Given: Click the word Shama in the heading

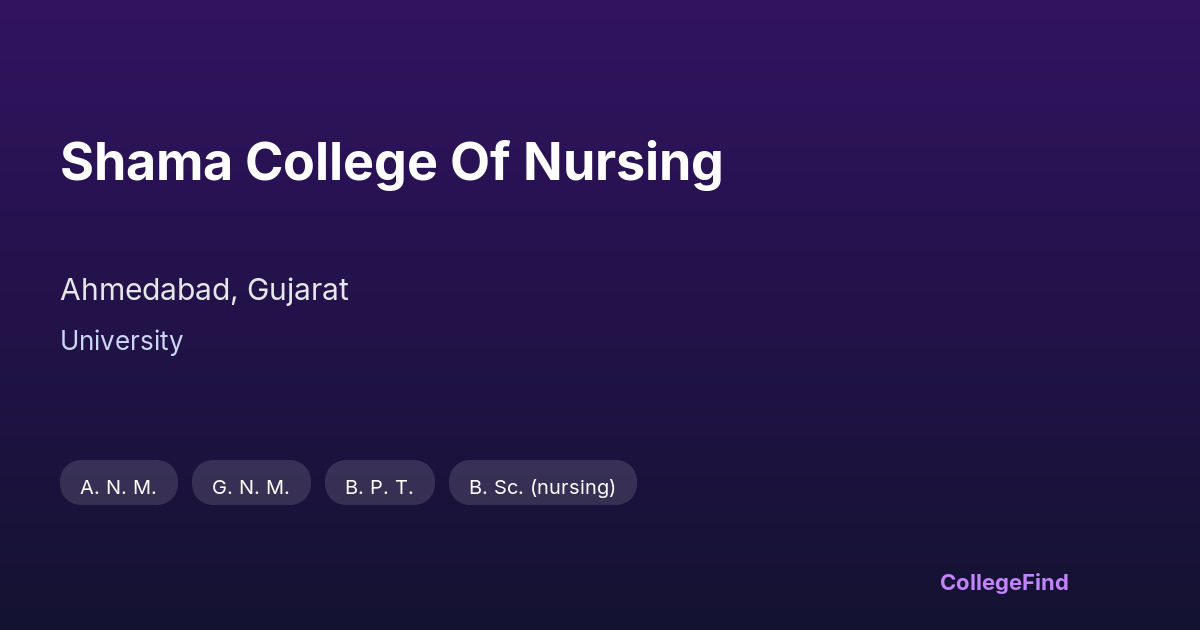Looking at the screenshot, I should click(x=146, y=161).
